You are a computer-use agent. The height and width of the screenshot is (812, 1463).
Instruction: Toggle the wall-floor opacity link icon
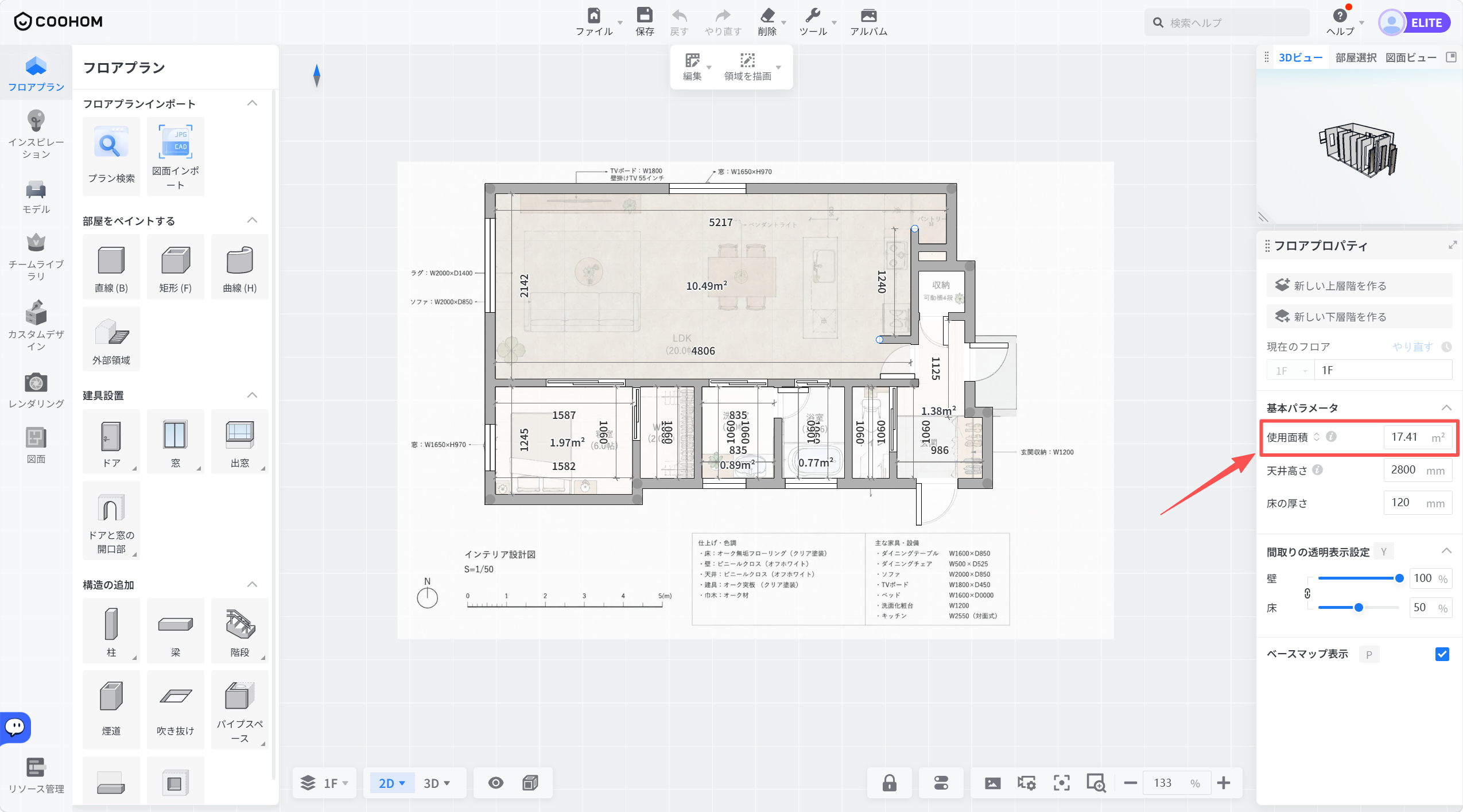point(1307,593)
